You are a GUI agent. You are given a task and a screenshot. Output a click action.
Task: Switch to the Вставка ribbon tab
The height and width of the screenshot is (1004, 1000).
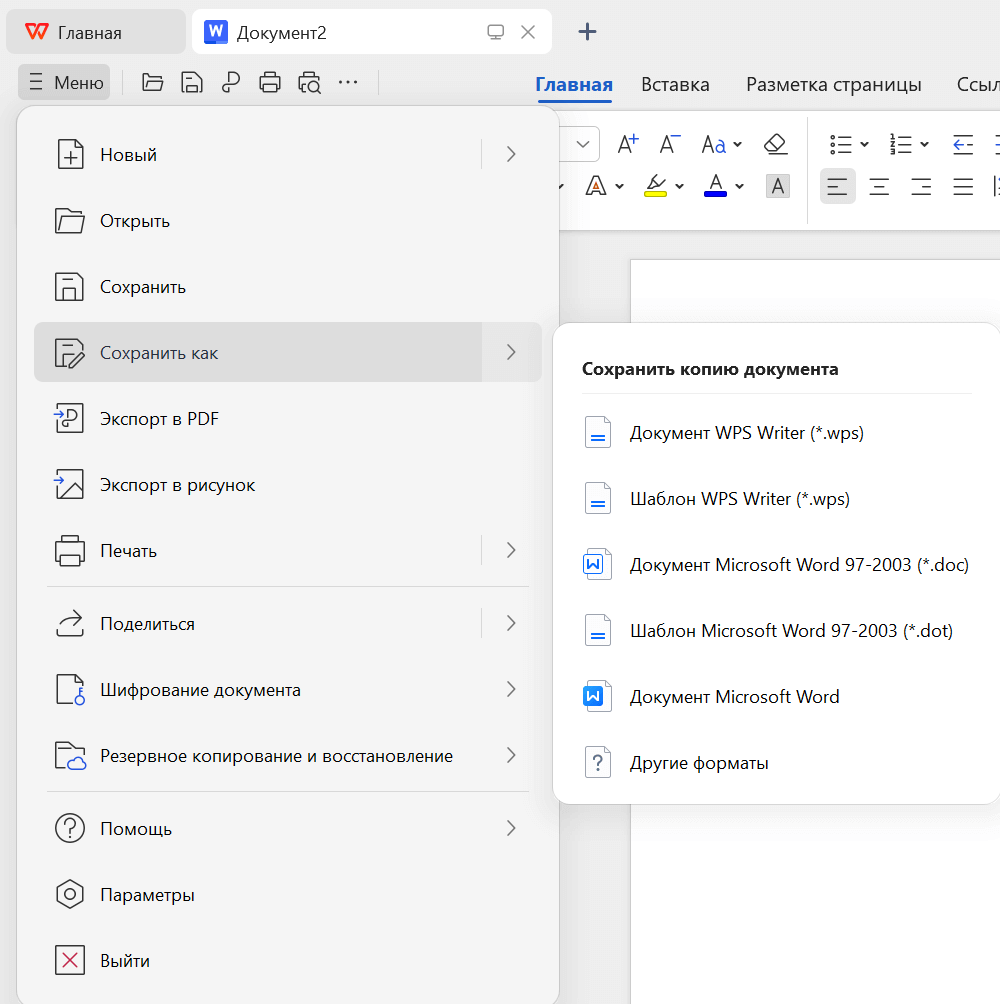pos(675,85)
